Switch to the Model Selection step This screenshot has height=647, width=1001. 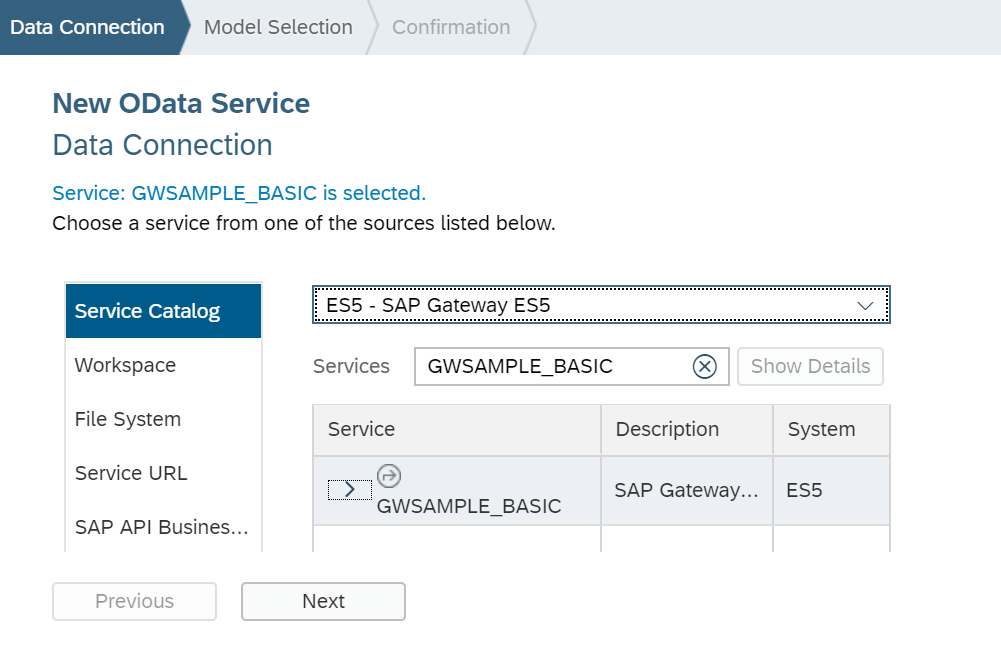[x=278, y=27]
